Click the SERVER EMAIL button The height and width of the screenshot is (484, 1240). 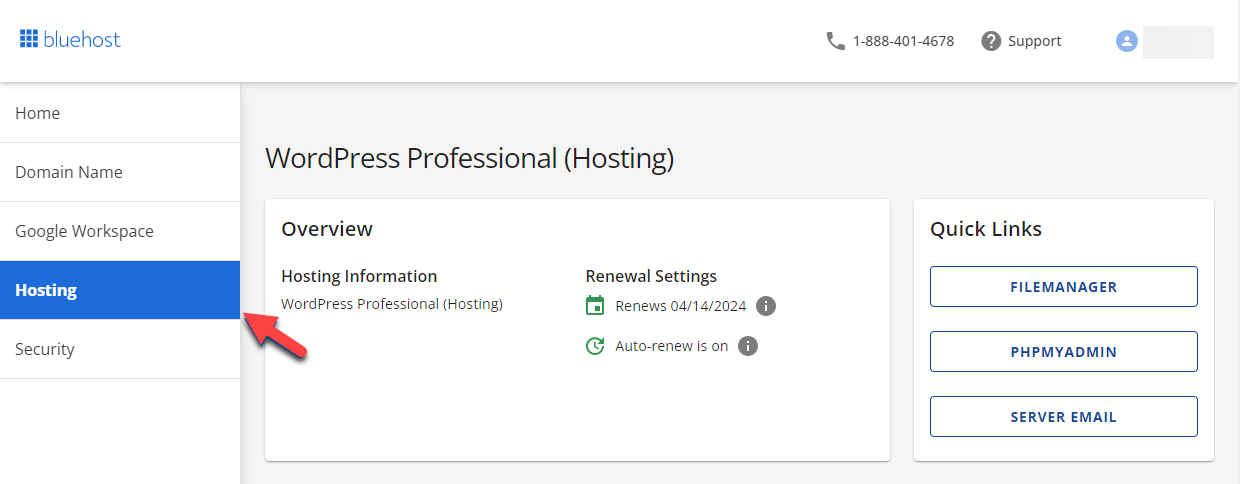1064,417
